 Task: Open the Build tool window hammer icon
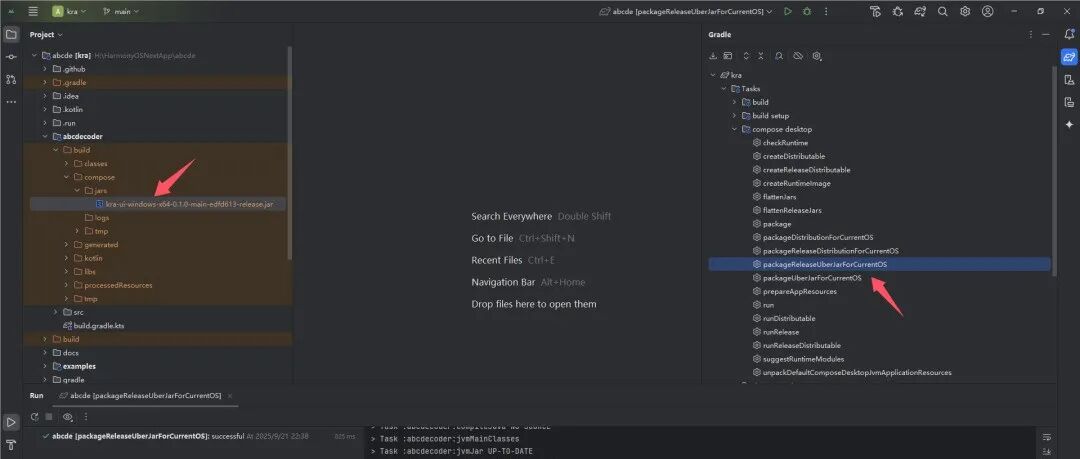[x=11, y=445]
